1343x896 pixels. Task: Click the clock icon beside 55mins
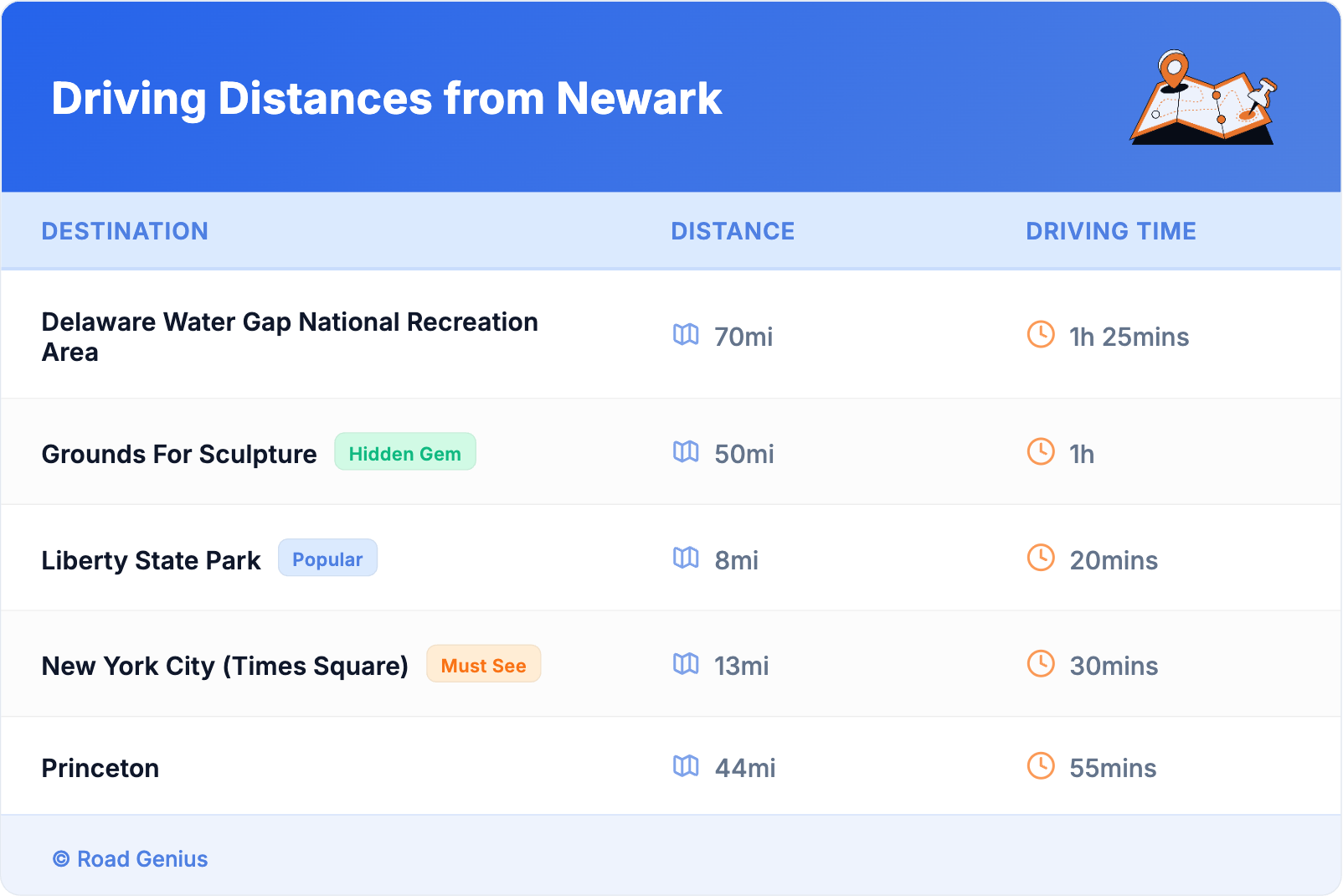pyautogui.click(x=1041, y=766)
